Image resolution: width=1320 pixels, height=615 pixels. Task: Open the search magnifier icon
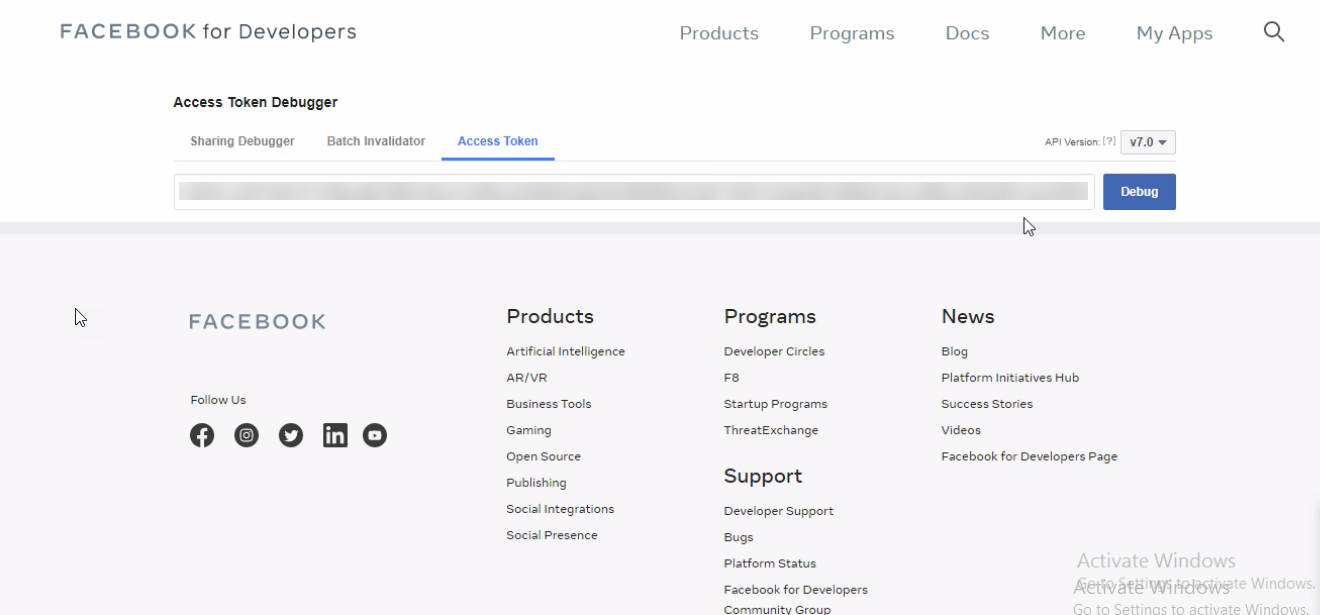[x=1274, y=32]
